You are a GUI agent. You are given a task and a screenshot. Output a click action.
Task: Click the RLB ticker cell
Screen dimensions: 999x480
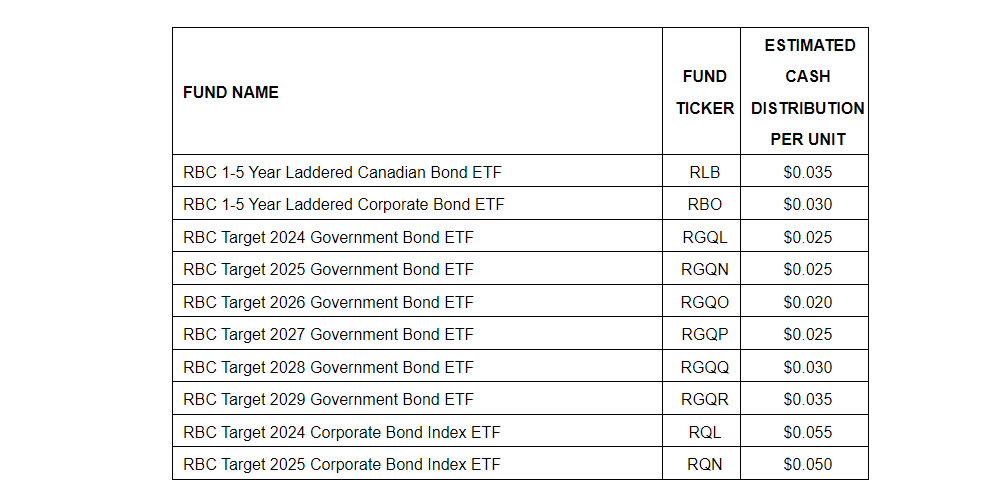pyautogui.click(x=704, y=172)
